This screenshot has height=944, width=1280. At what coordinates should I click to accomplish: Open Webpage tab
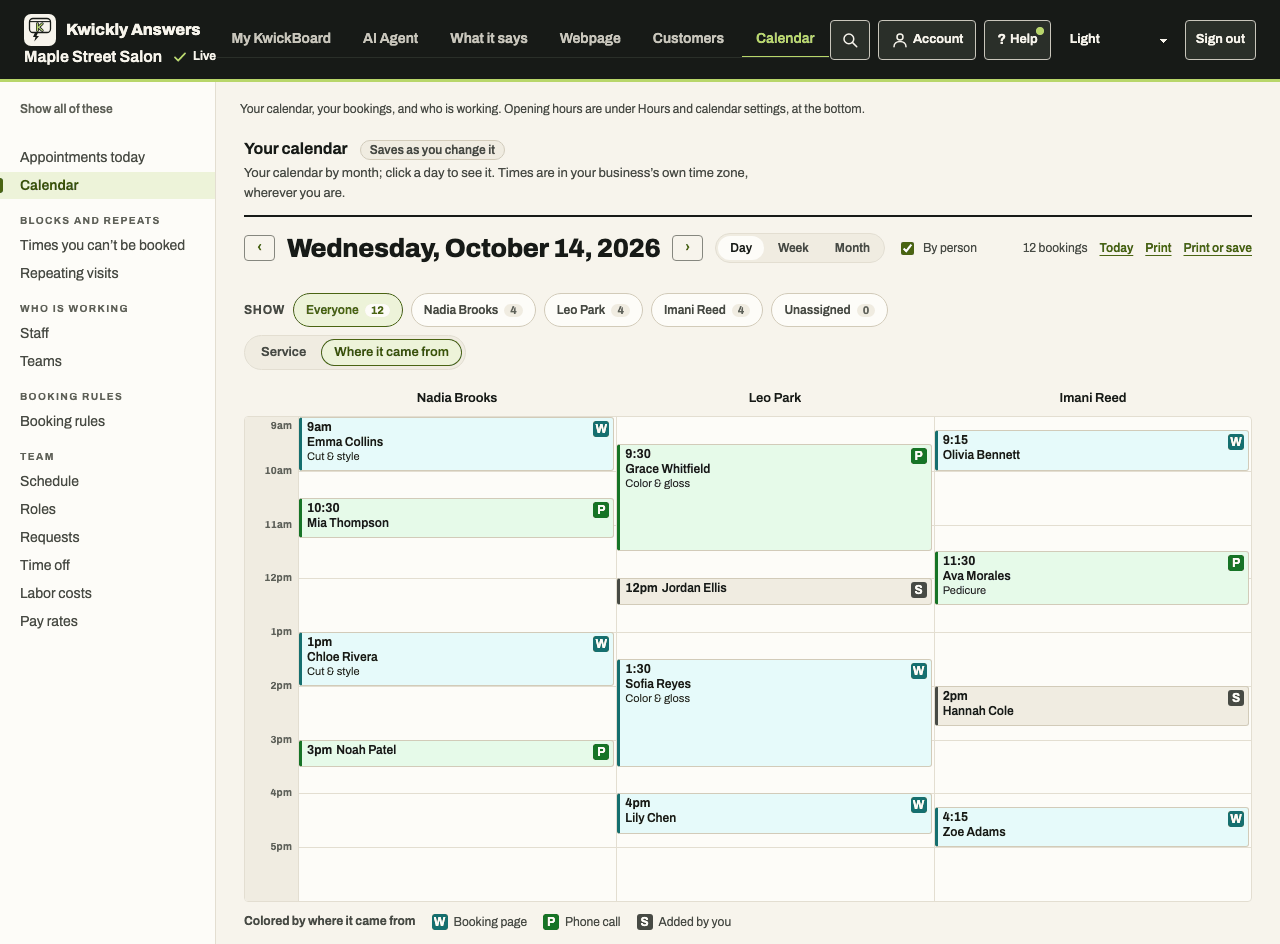tap(590, 38)
